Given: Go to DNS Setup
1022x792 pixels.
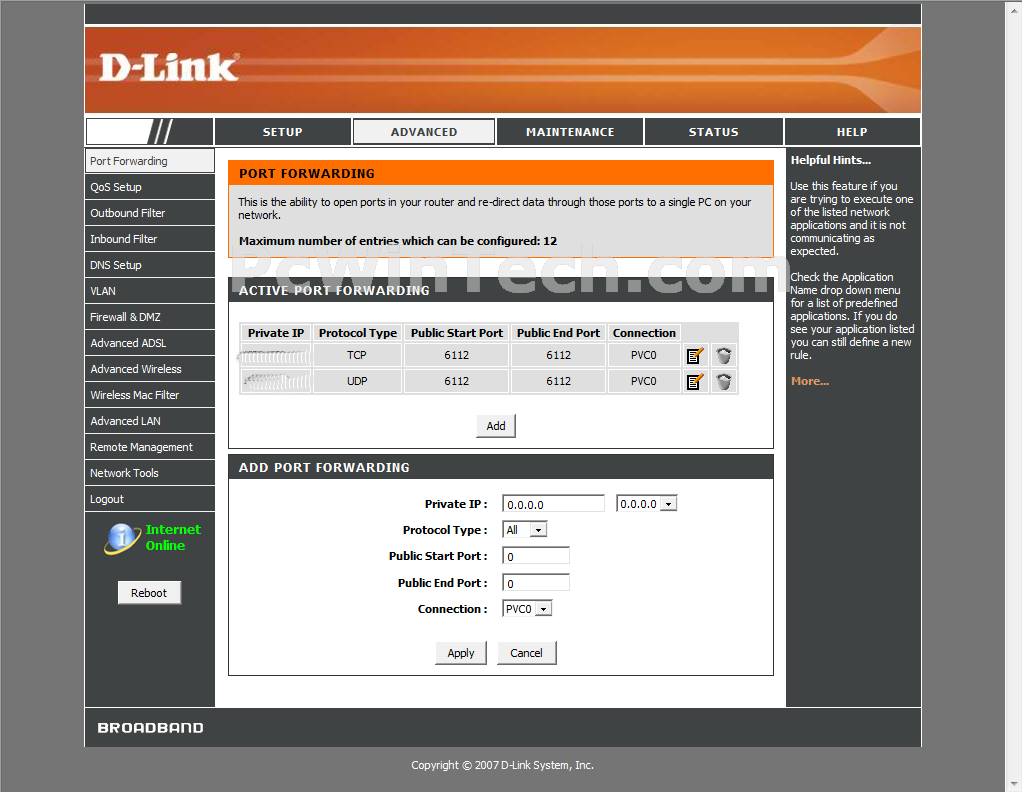Looking at the screenshot, I should (149, 265).
